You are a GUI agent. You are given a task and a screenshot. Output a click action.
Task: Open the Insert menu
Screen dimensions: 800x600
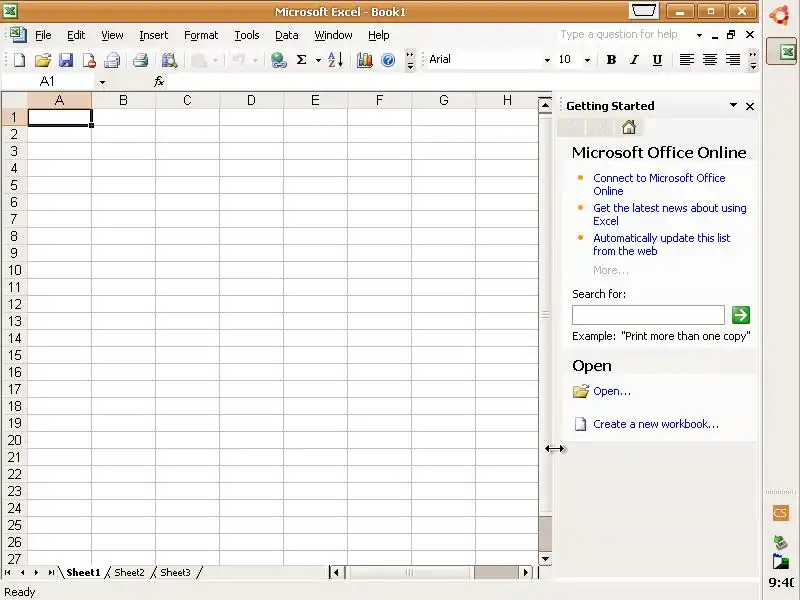(x=154, y=35)
